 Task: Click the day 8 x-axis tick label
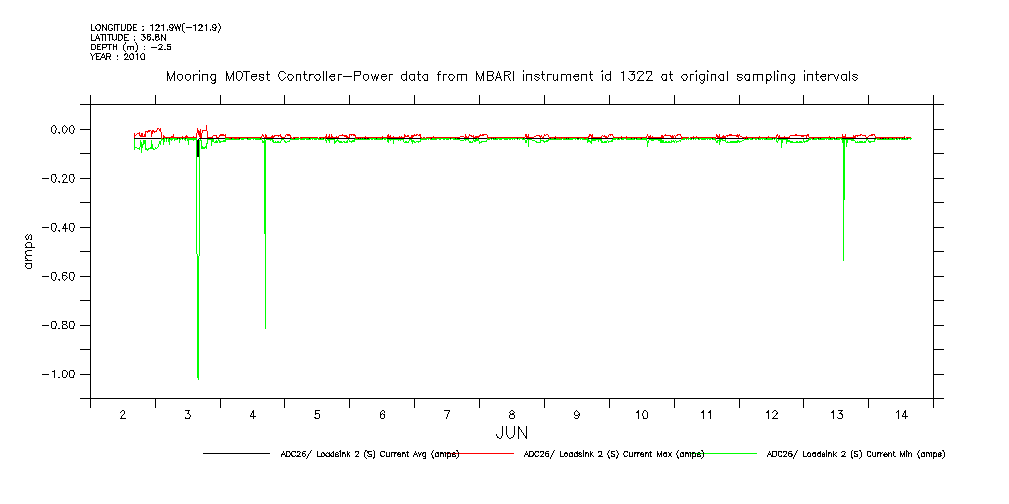(x=512, y=414)
